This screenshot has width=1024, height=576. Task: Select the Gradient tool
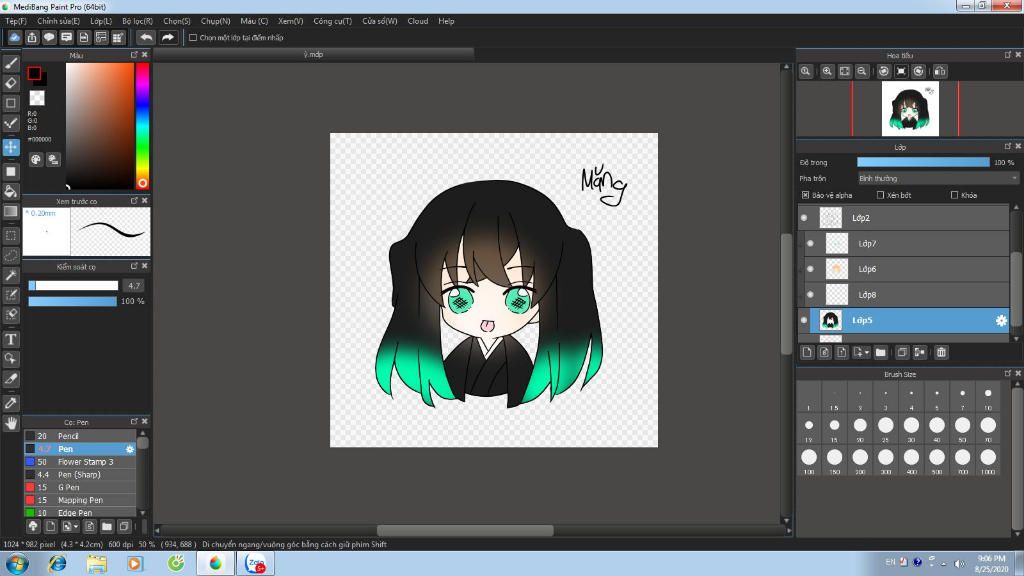11,212
